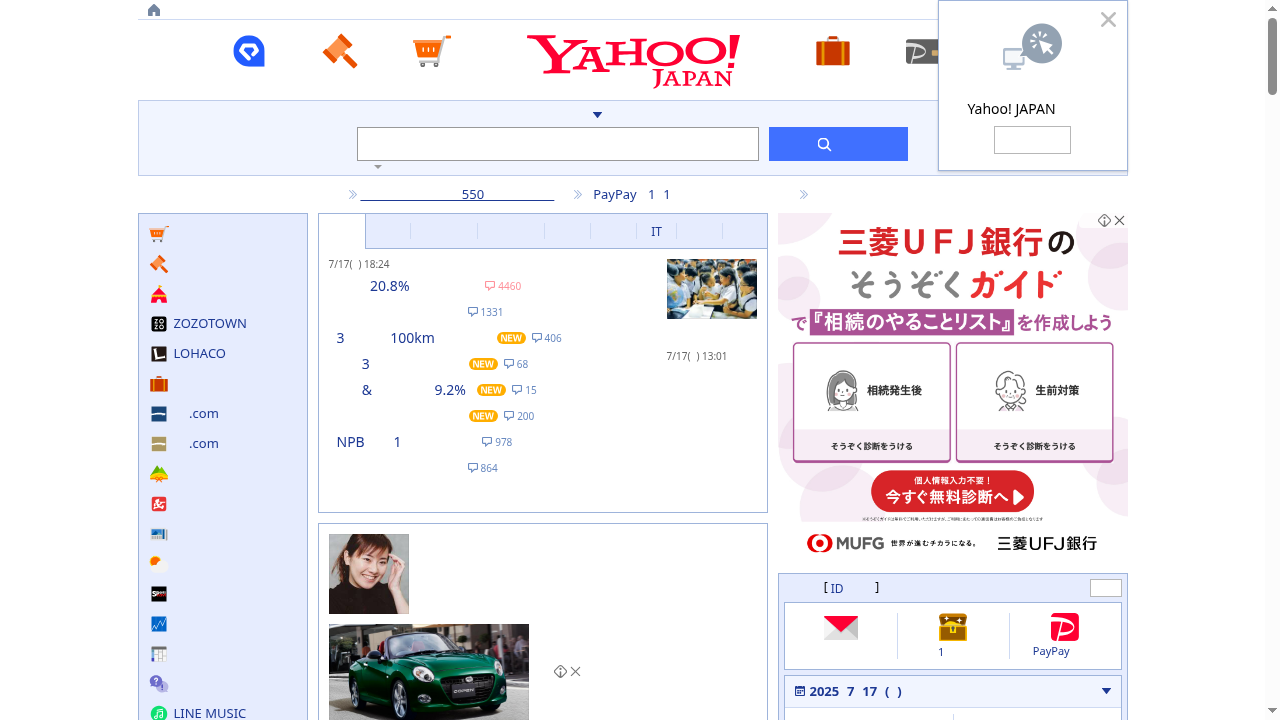Click the TV schedule grid icon in sidebar
This screenshot has width=1280, height=720.
tap(159, 654)
